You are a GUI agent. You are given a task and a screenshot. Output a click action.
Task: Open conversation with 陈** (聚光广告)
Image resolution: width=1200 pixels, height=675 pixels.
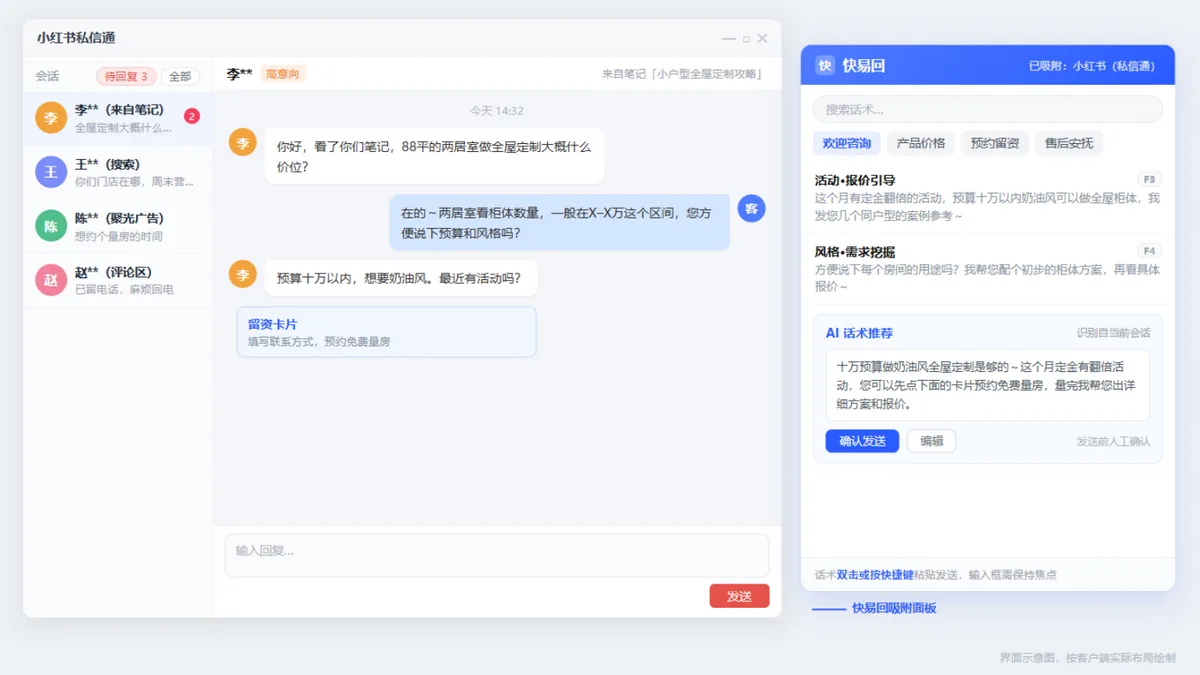pos(118,226)
